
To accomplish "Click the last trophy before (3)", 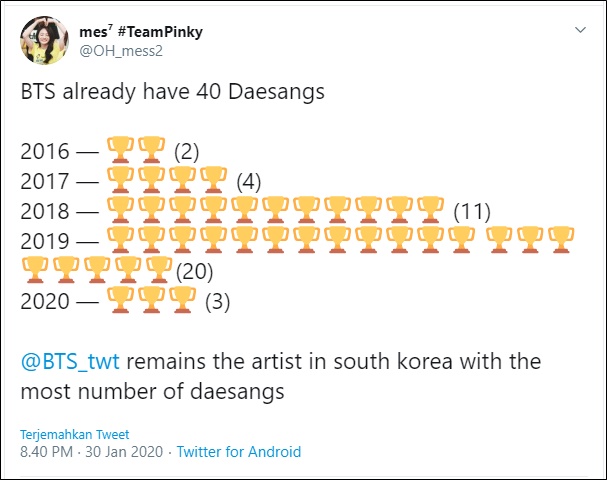I will (182, 299).
